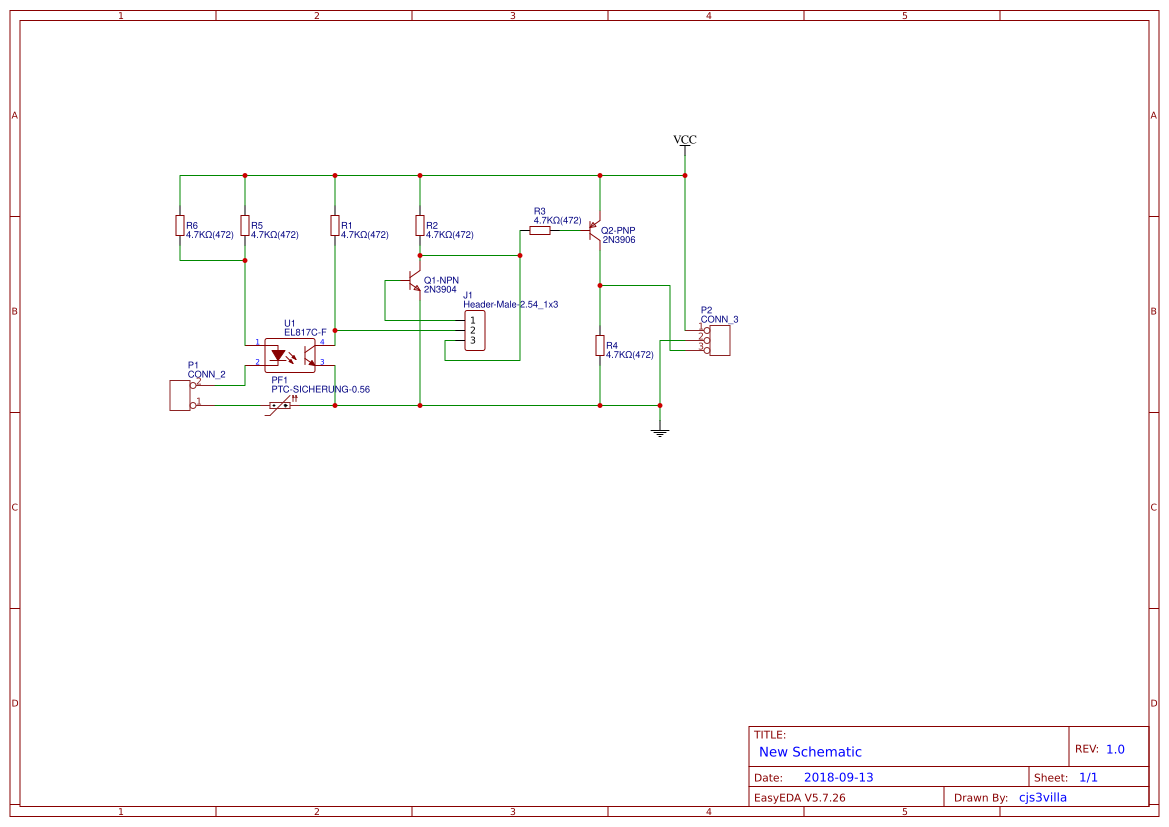Select resistor R6 symbol

(178, 226)
